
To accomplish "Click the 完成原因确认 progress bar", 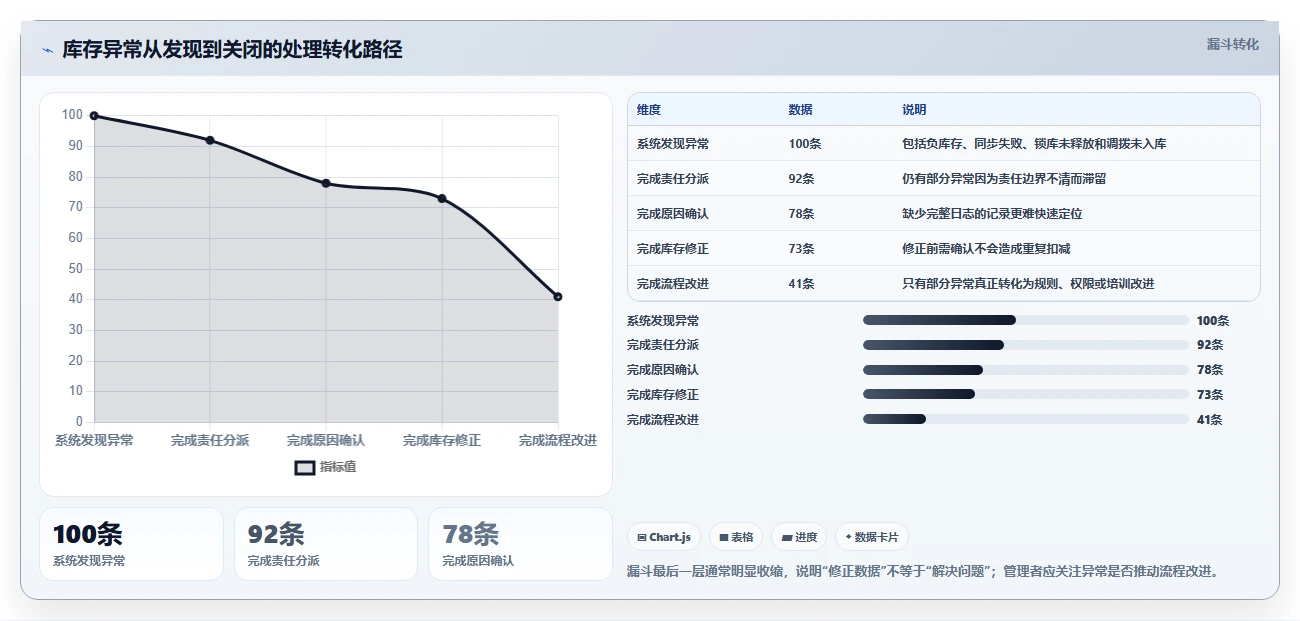I will pyautogui.click(x=1026, y=370).
